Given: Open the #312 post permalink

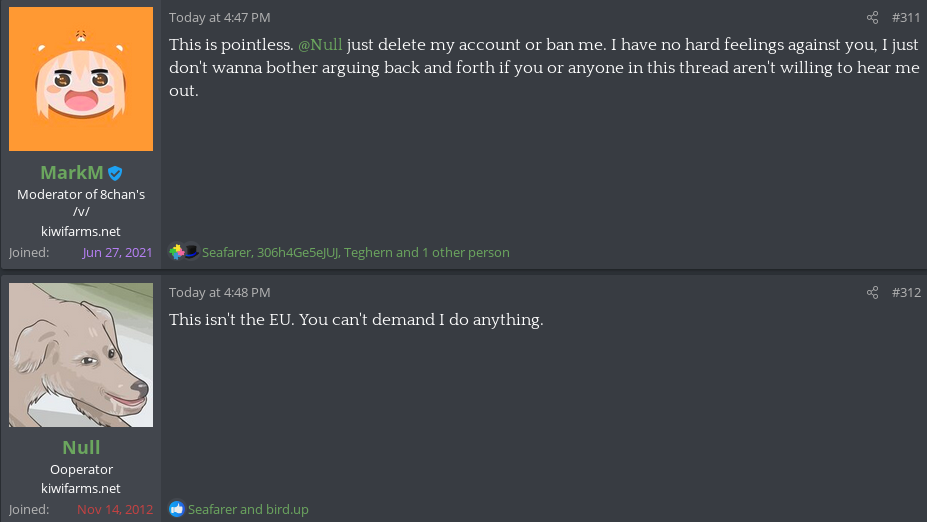Looking at the screenshot, I should pos(906,293).
